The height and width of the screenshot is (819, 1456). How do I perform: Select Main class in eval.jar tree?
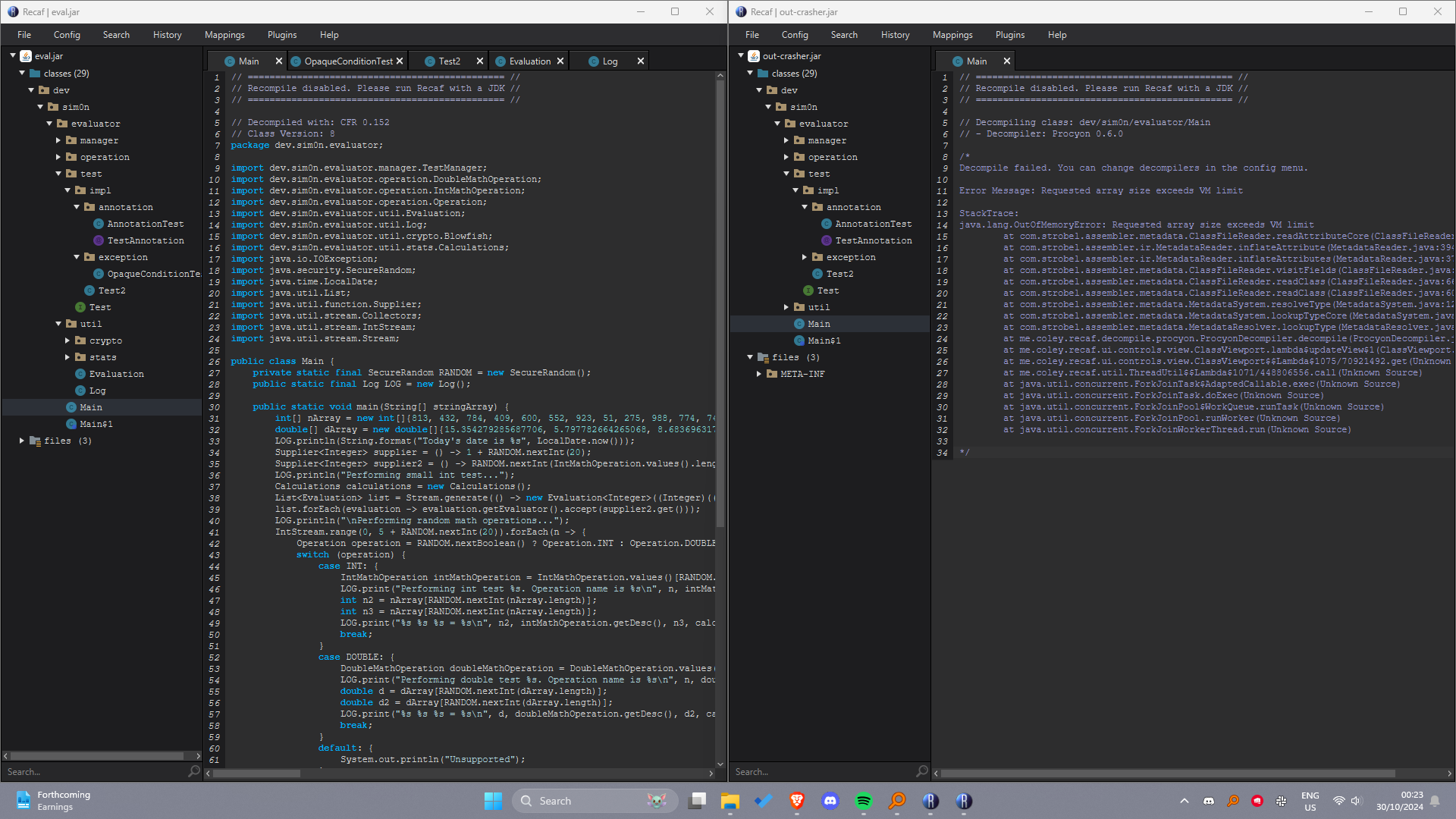(x=102, y=407)
